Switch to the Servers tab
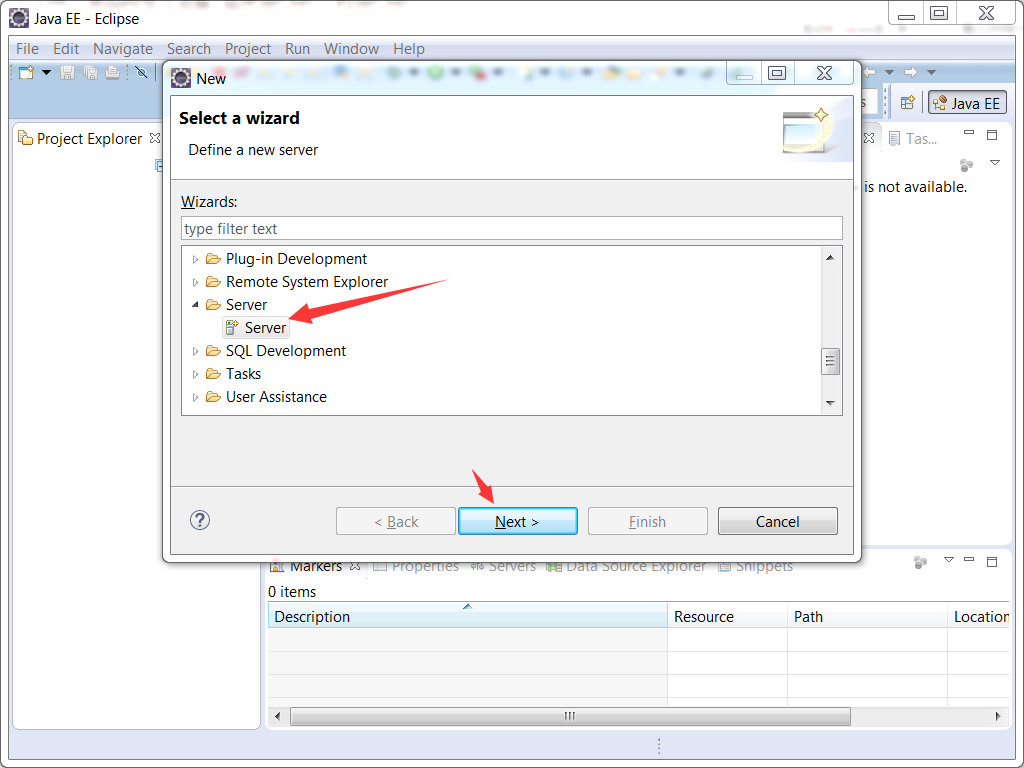 point(504,566)
